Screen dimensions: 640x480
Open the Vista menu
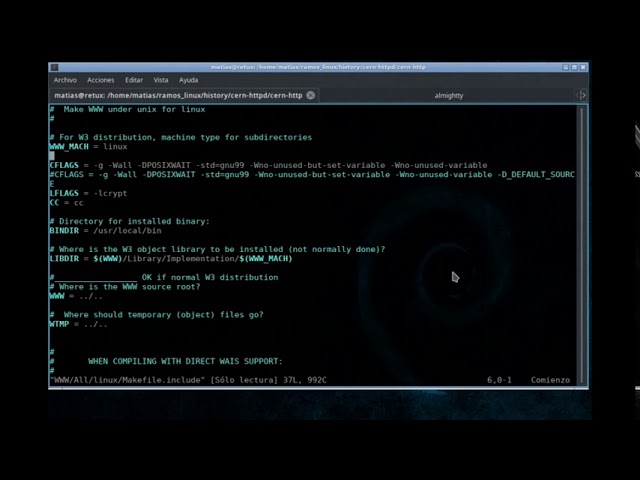(160, 80)
